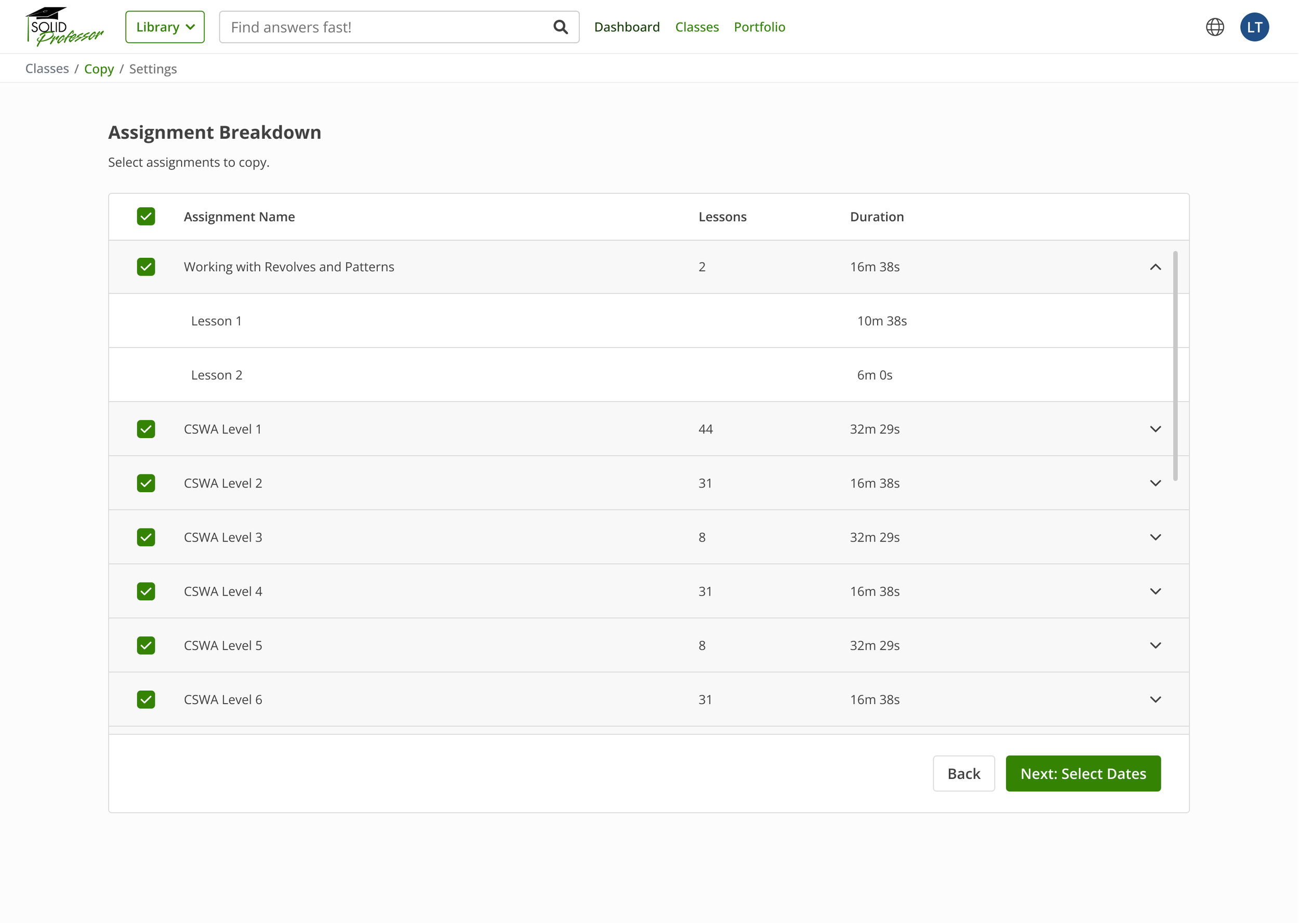This screenshot has height=924, width=1299.
Task: Expand CSWA Level 6 lessons chevron
Action: 1155,699
